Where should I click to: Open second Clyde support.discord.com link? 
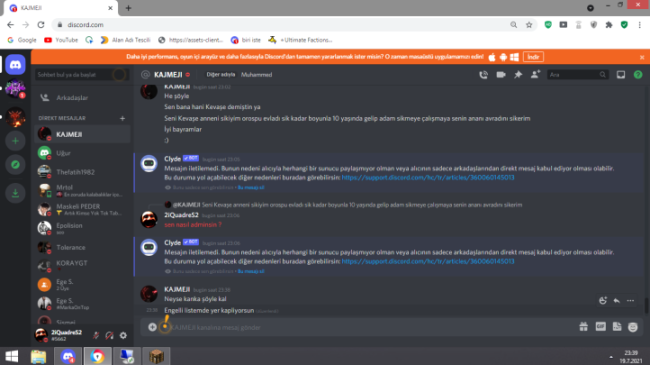point(428,261)
